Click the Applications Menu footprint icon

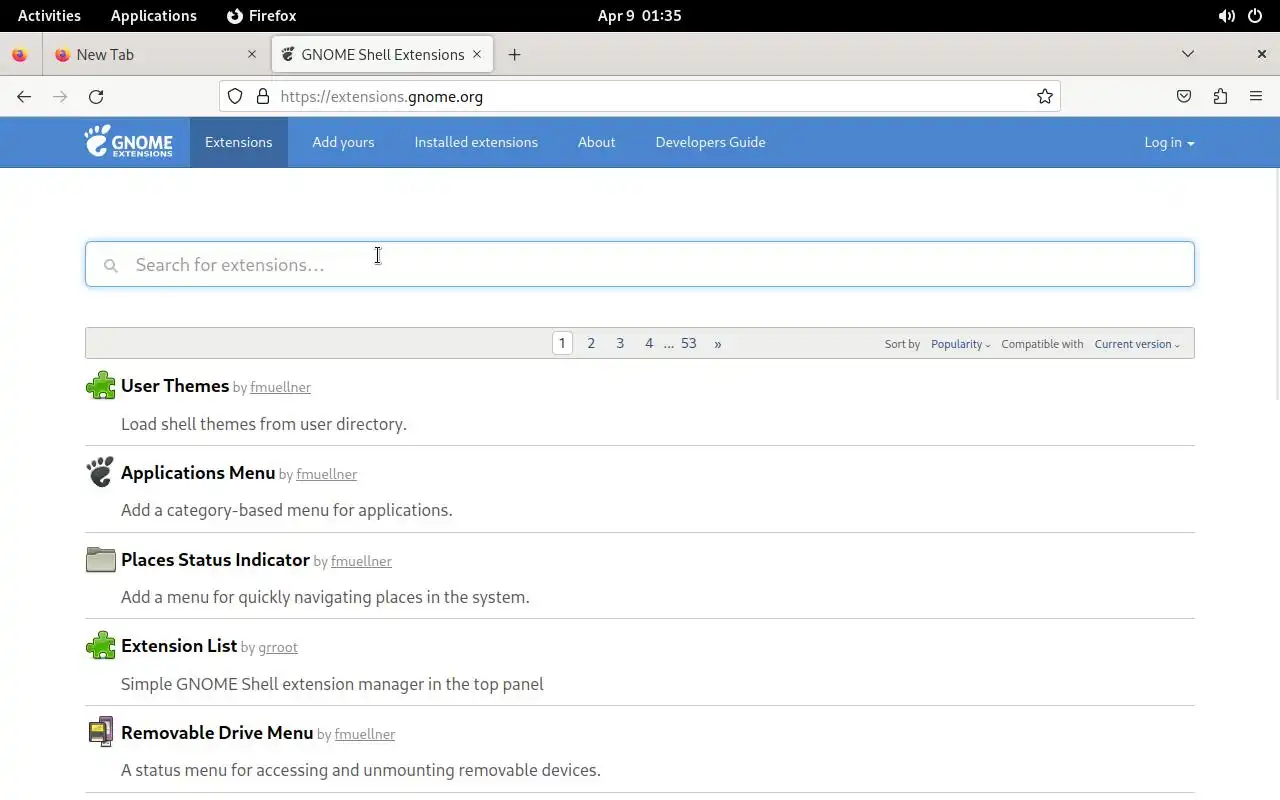[x=100, y=472]
